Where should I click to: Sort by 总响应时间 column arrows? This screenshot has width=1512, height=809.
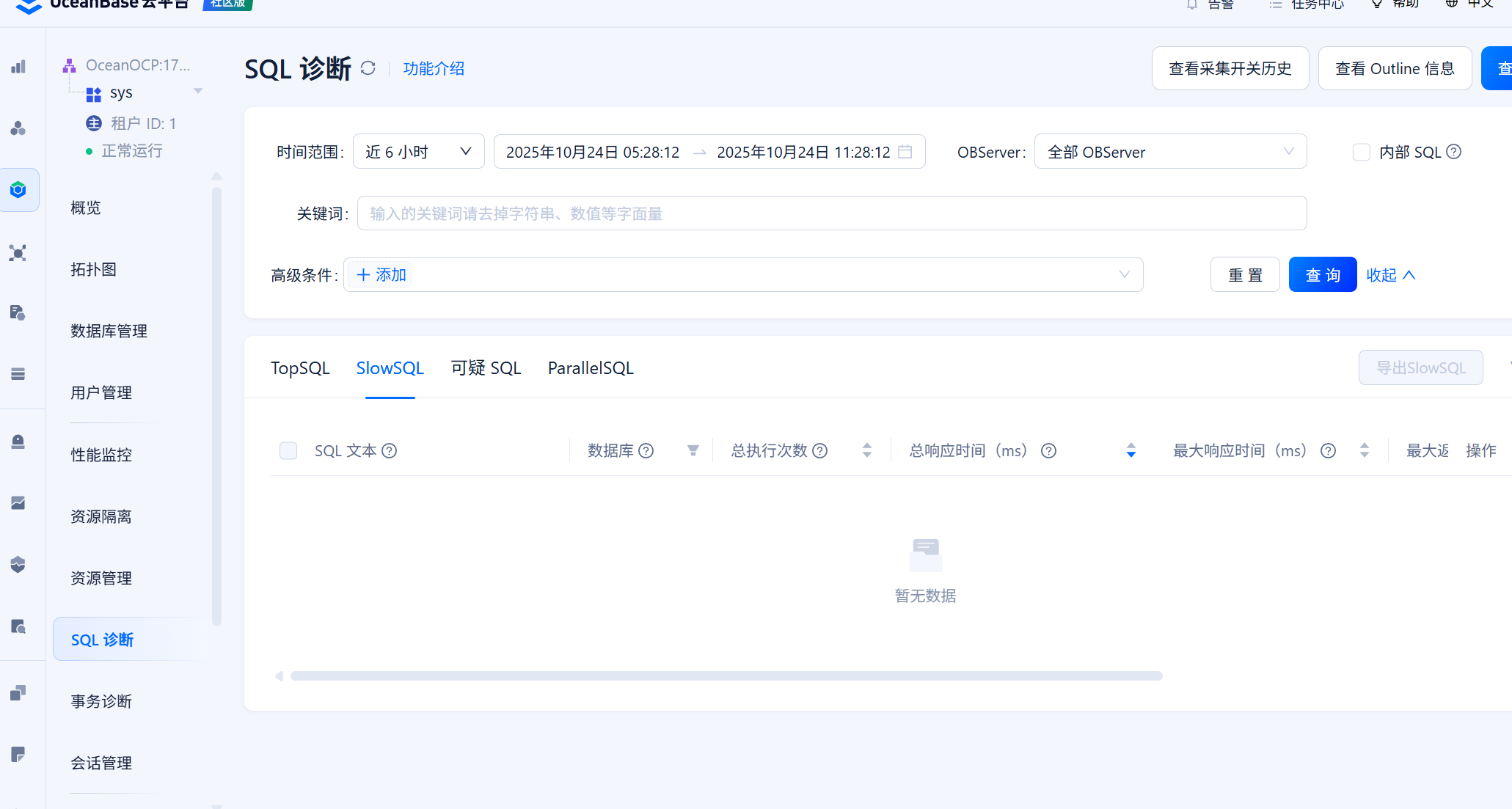point(1131,450)
